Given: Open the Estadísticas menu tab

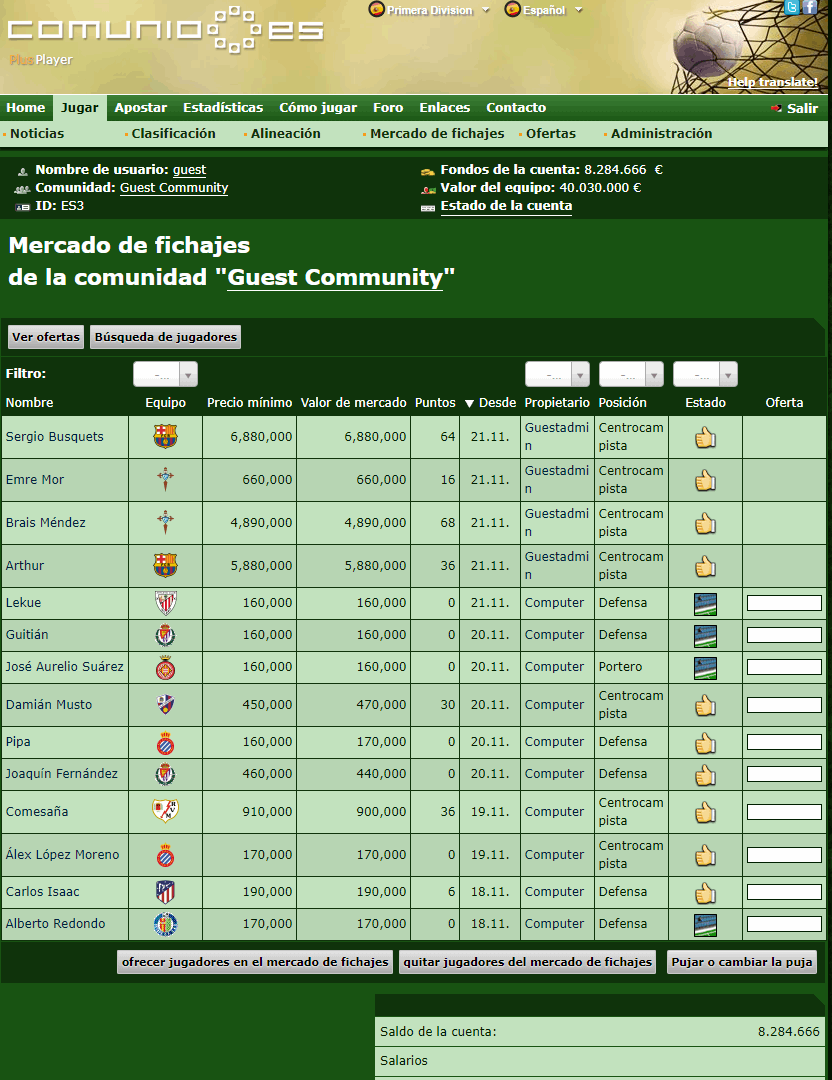Looking at the screenshot, I should pos(223,108).
